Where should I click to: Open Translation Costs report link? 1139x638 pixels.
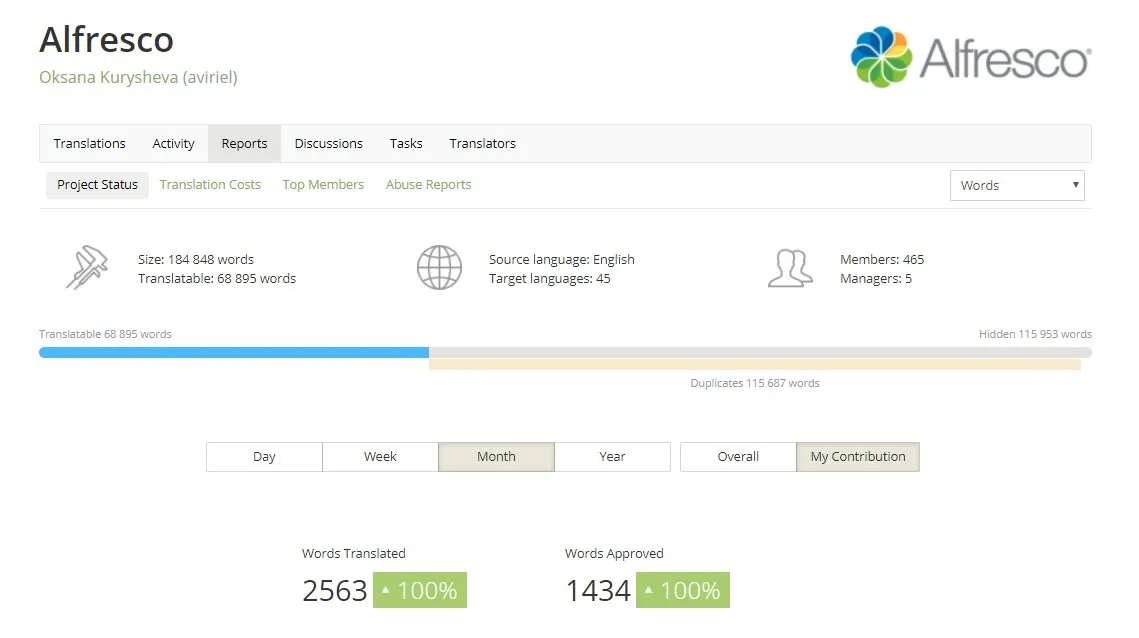(210, 185)
